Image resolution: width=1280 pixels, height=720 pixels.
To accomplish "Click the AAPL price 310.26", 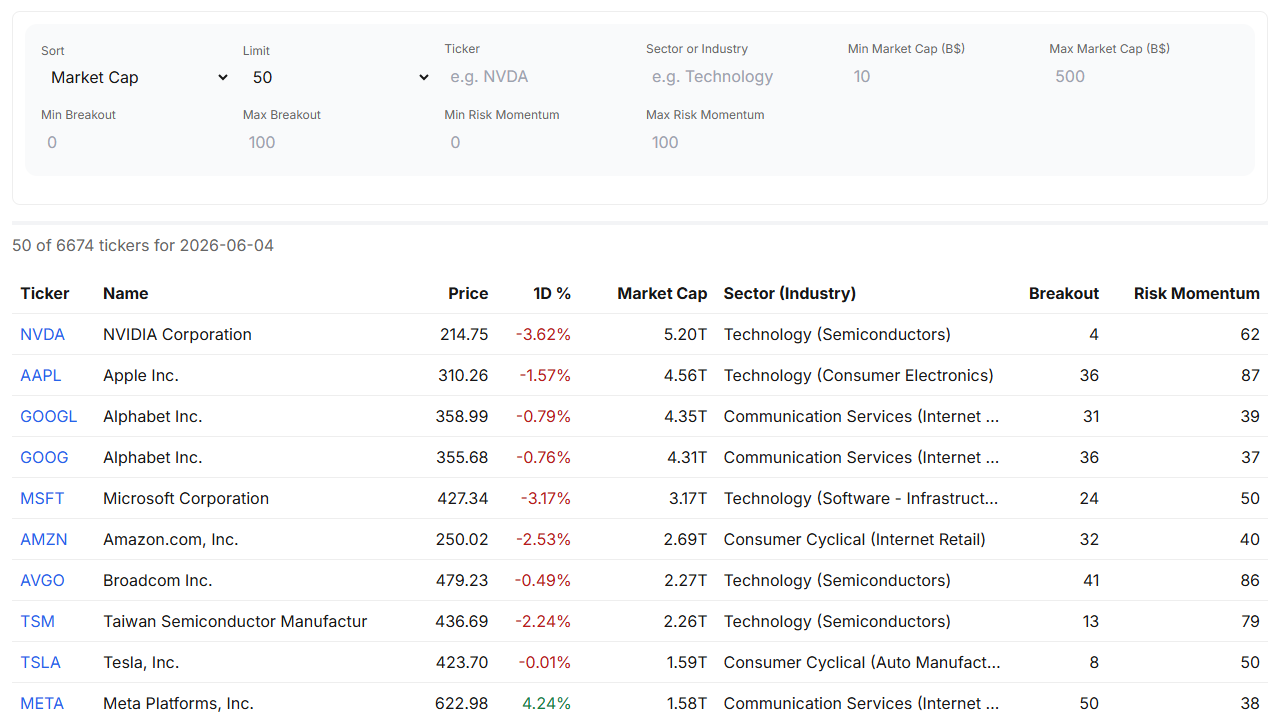I will point(464,375).
